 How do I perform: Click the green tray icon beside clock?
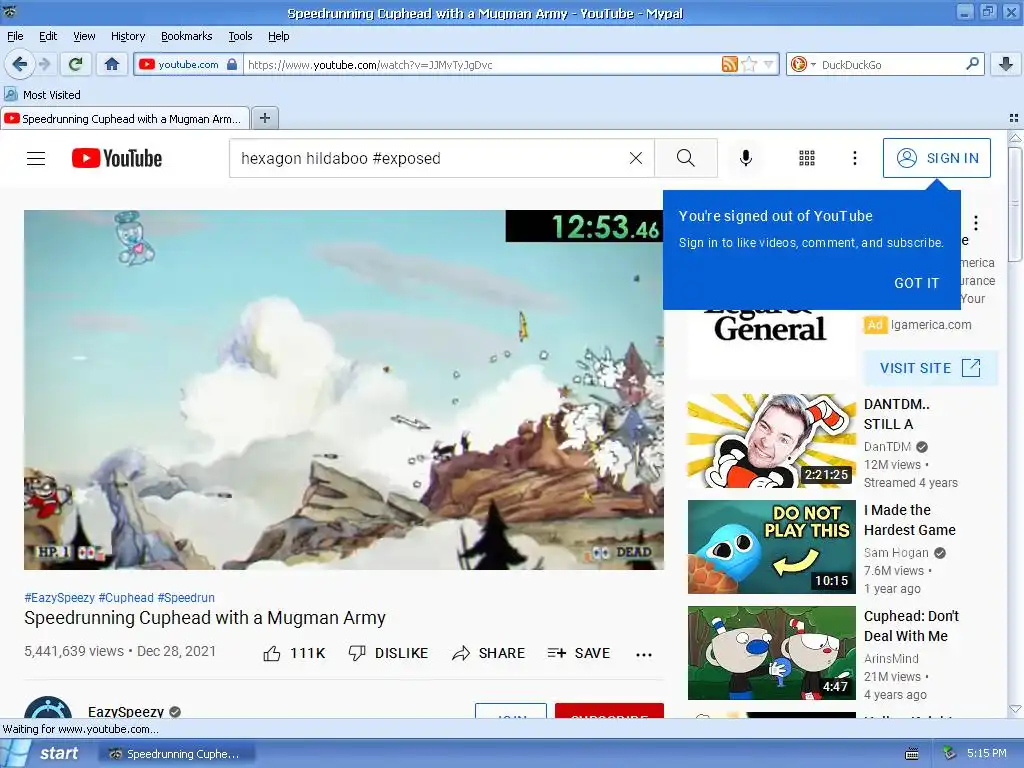pos(950,754)
